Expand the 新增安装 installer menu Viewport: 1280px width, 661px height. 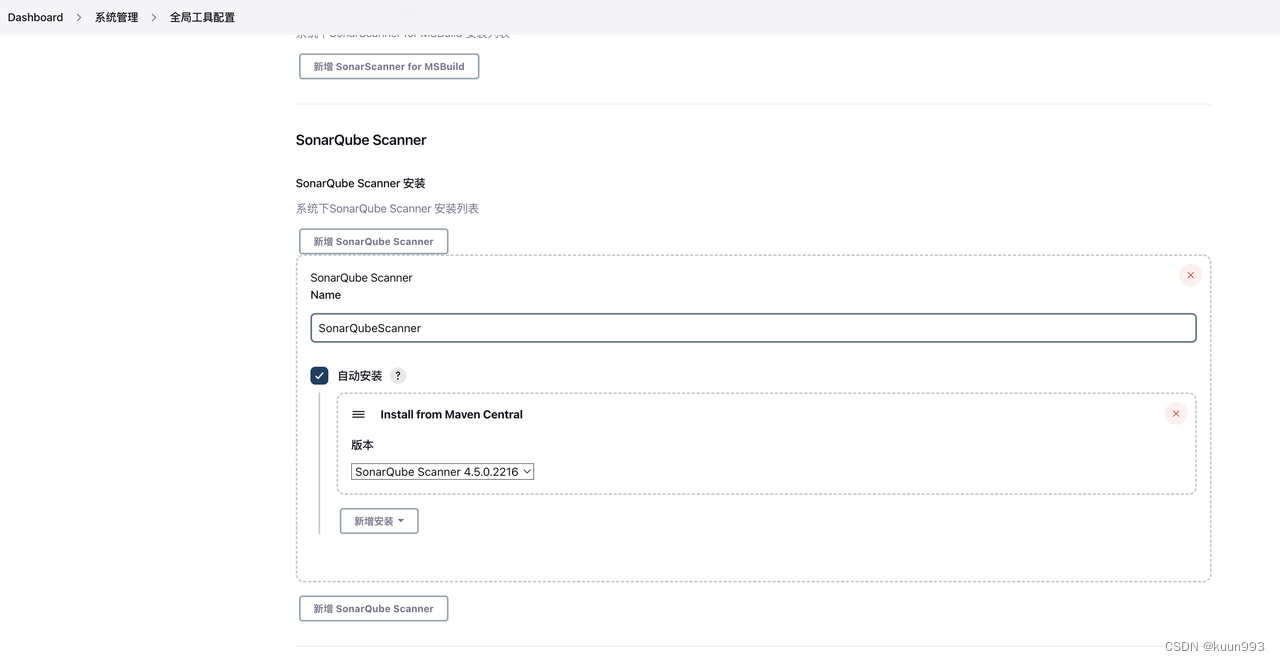[x=379, y=520]
